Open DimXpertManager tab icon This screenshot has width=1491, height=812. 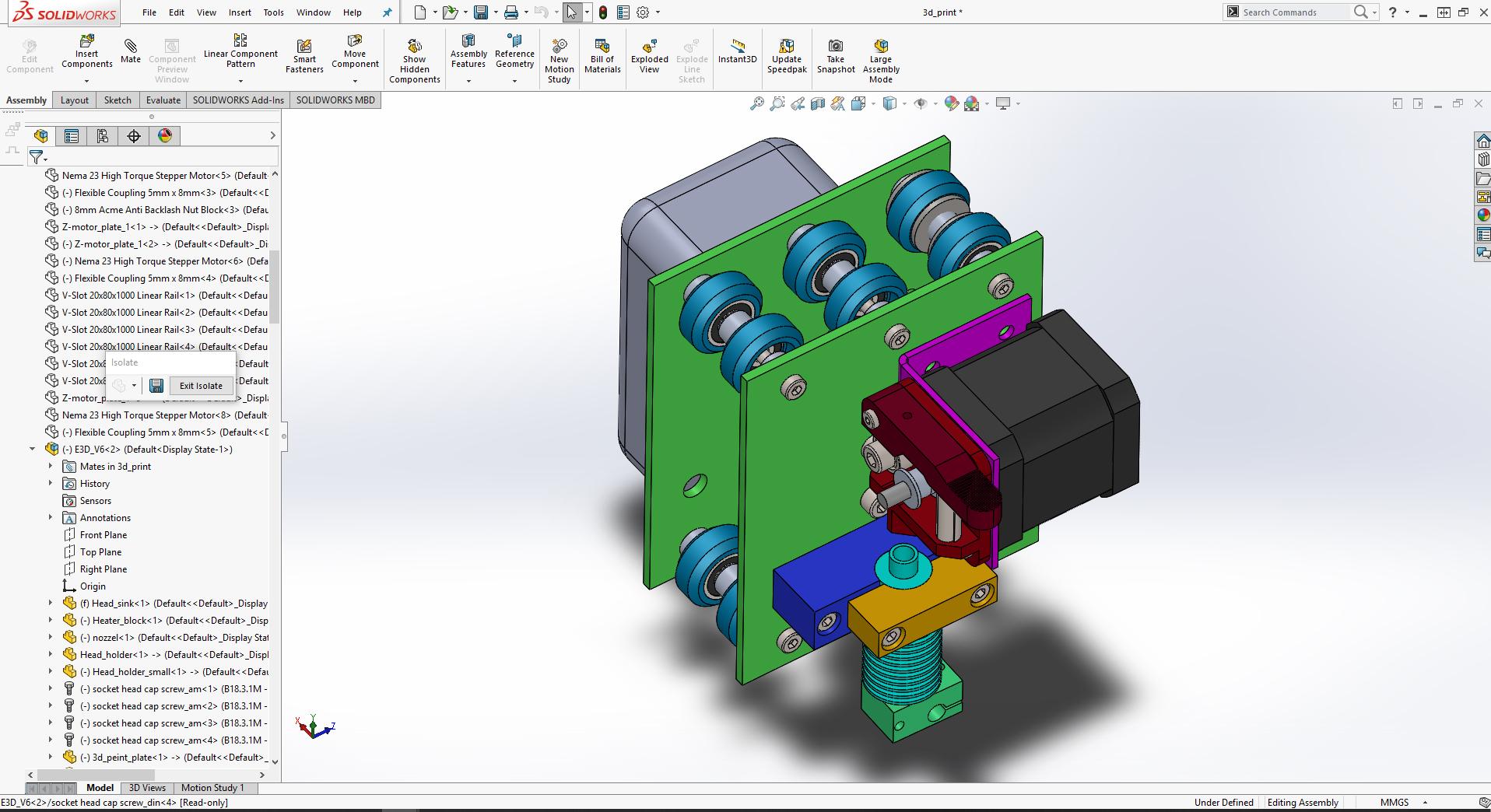pyautogui.click(x=134, y=136)
